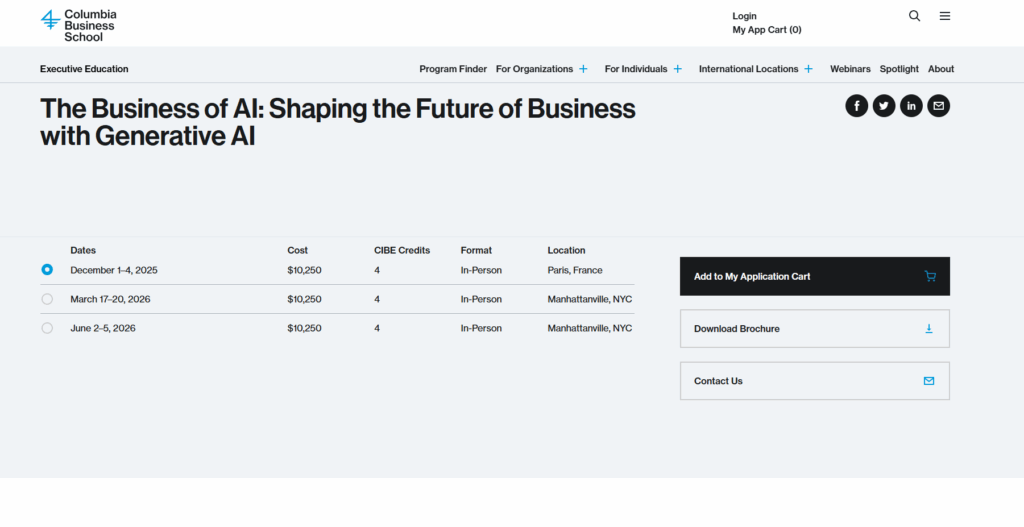Share page on Twitter icon

pos(884,106)
